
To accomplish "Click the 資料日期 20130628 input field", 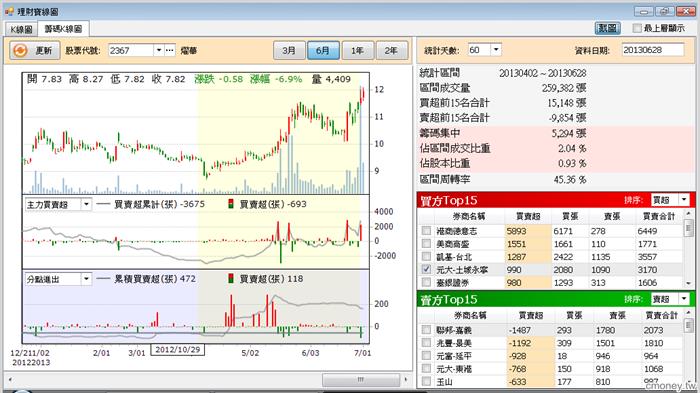I will point(653,50).
